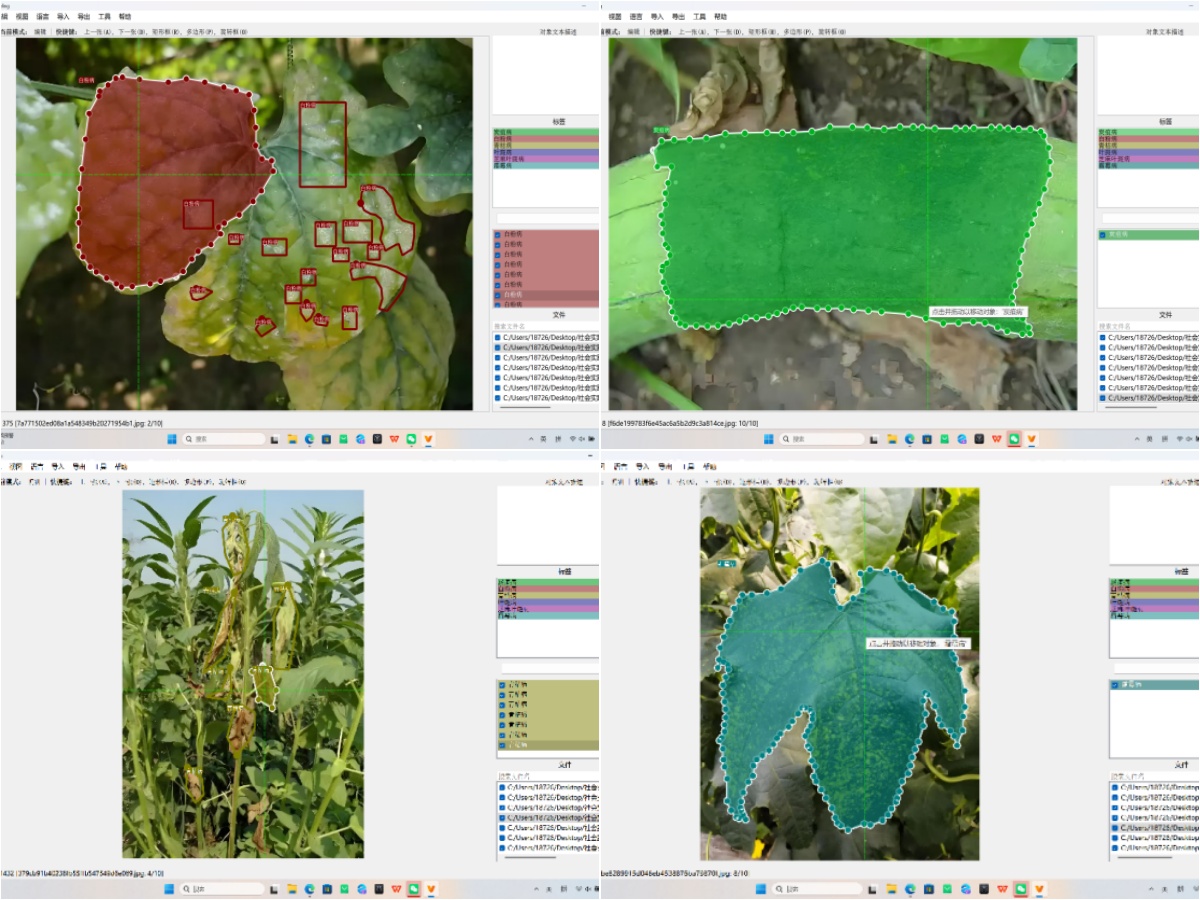Open 帮助 menu in top-right window
Viewport: 1200px width, 900px height.
721,17
